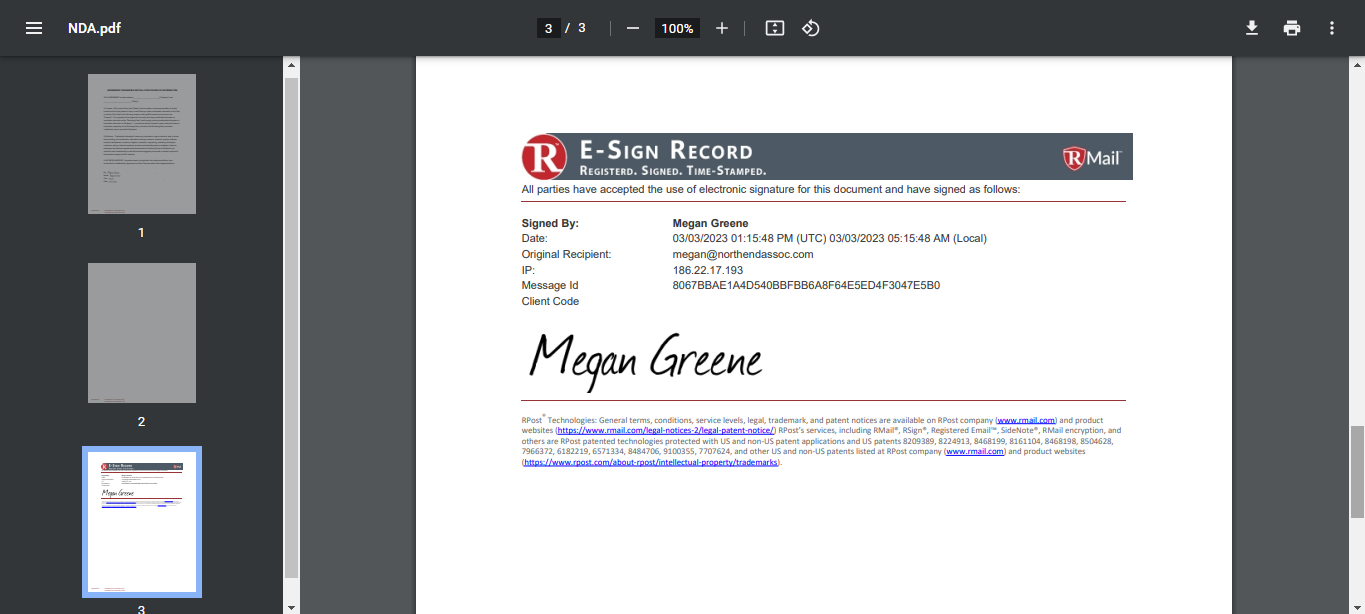Zoom in with the plus icon
The image size is (1365, 614).
click(722, 28)
